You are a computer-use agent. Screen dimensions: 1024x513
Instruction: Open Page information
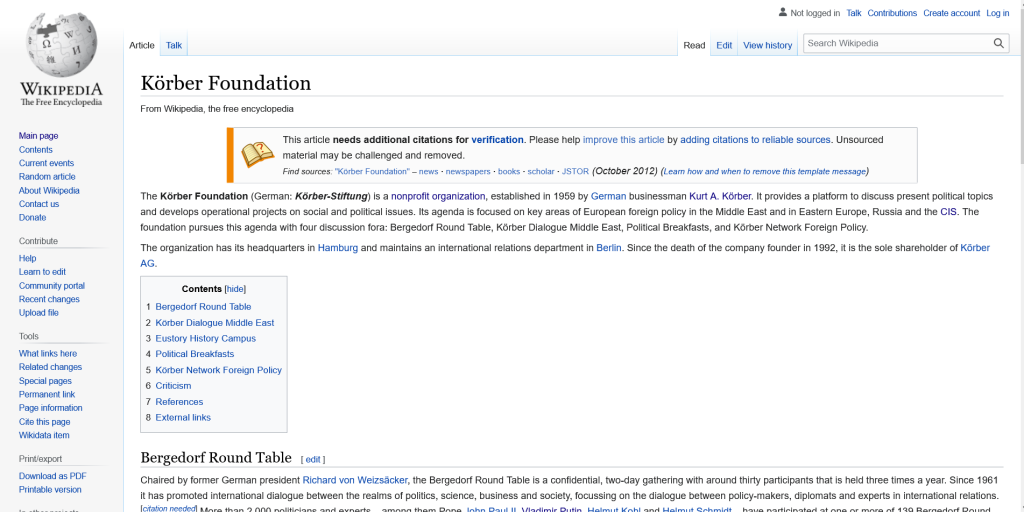tap(50, 407)
